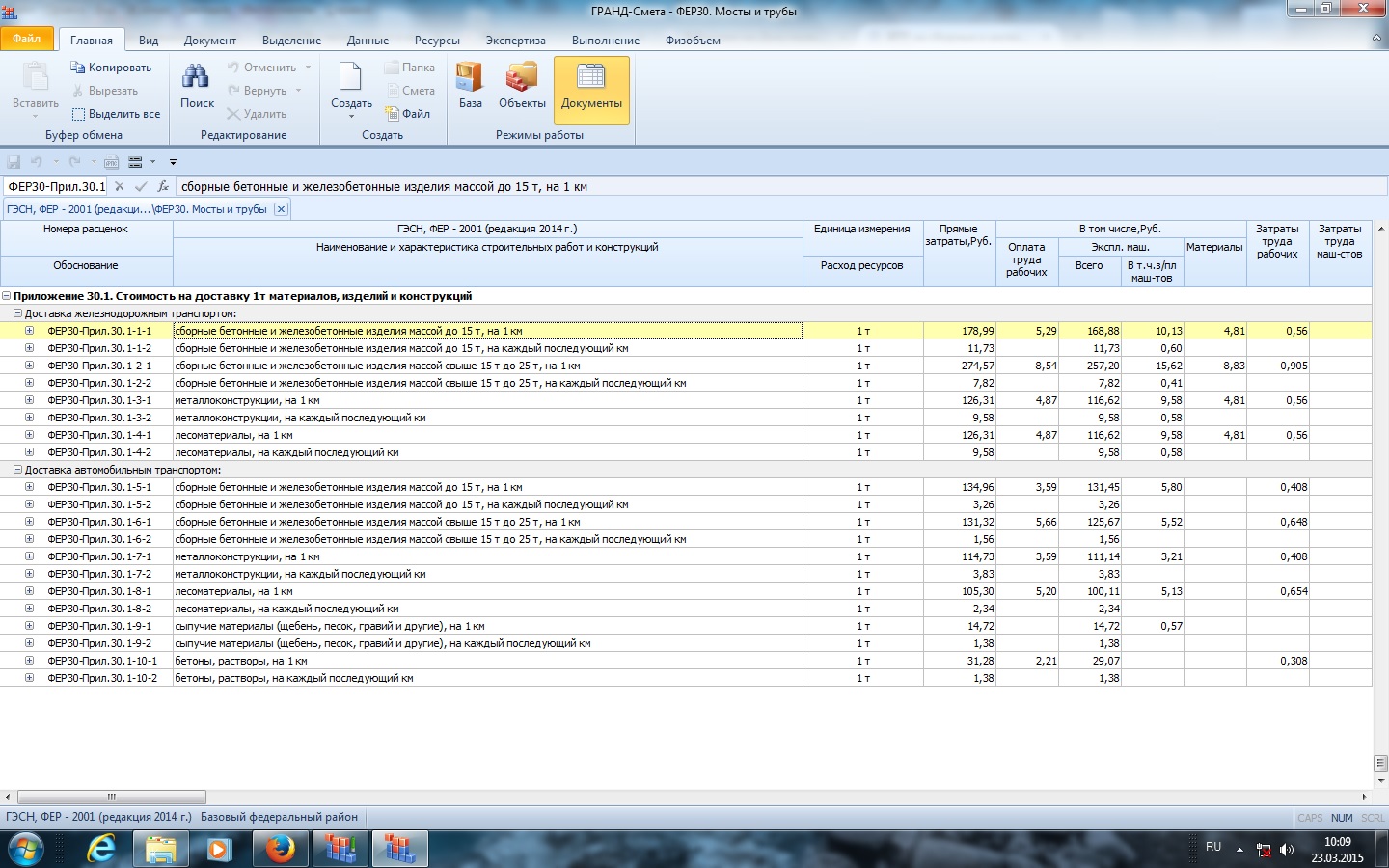
Task: Click the База icon in ribbon
Action: tap(470, 87)
